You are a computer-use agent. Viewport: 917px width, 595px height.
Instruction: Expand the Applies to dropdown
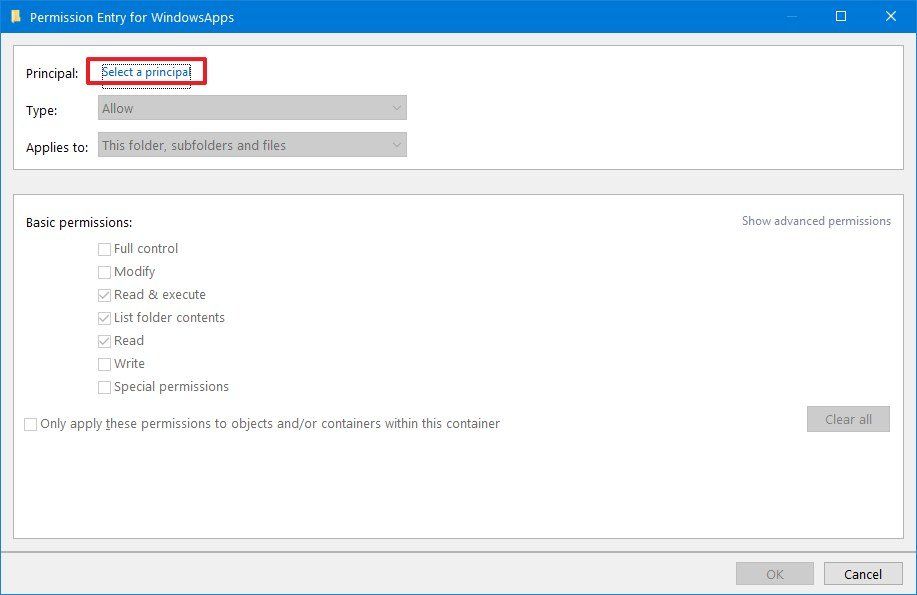click(x=251, y=144)
